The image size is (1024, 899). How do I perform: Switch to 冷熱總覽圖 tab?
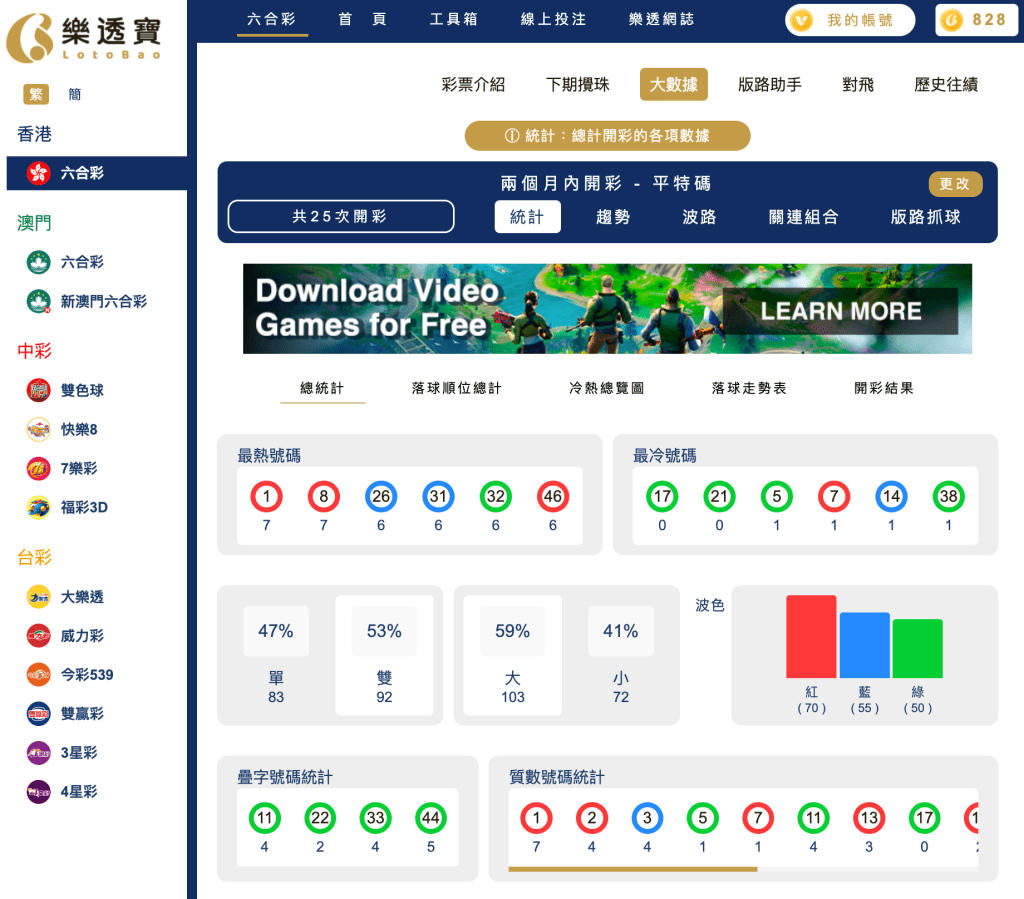click(606, 388)
